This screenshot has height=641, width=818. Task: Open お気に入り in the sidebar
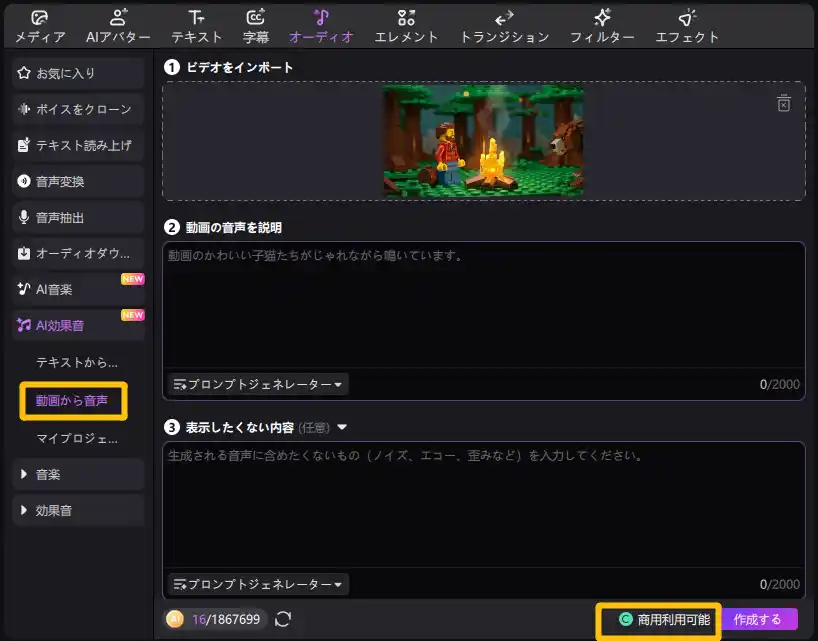[x=78, y=73]
